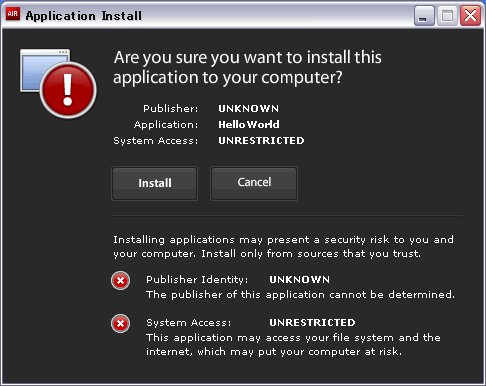This screenshot has height=386, width=486.
Task: Click 'publisher cannot be determined' description
Action: pos(300,294)
